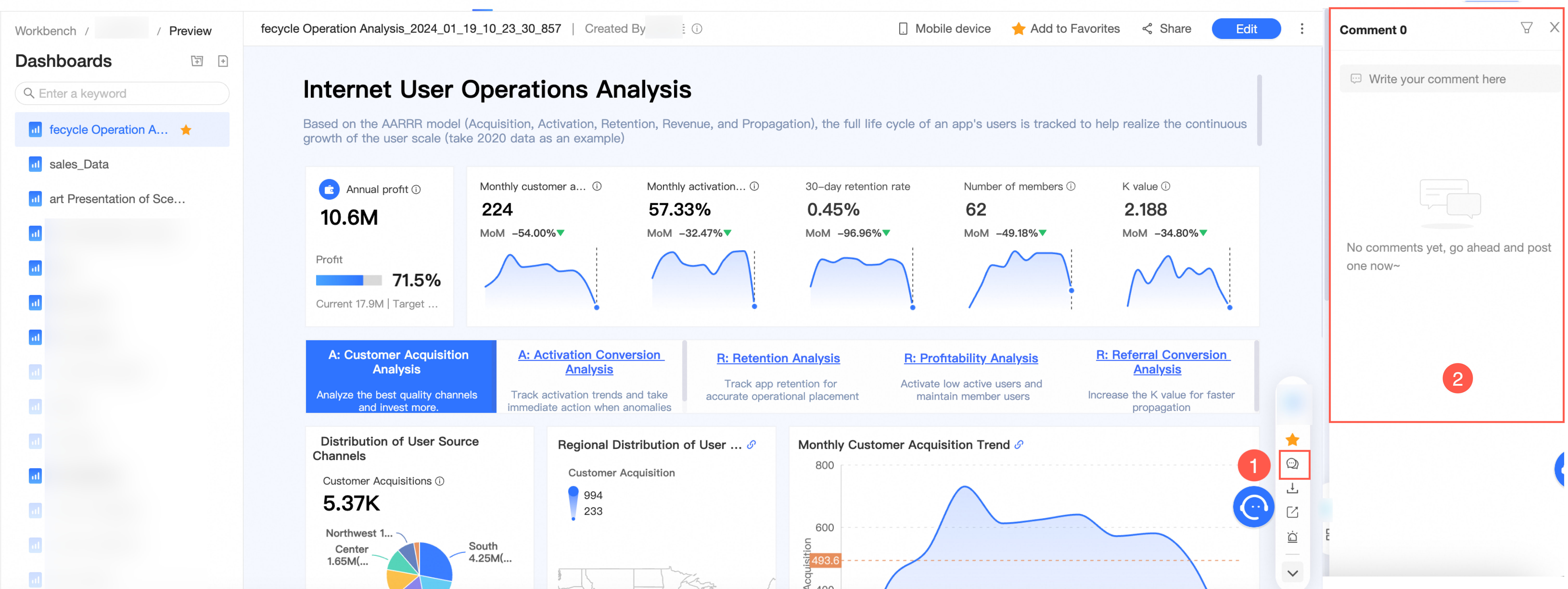
Task: Click the blue Edit button
Action: [x=1245, y=29]
